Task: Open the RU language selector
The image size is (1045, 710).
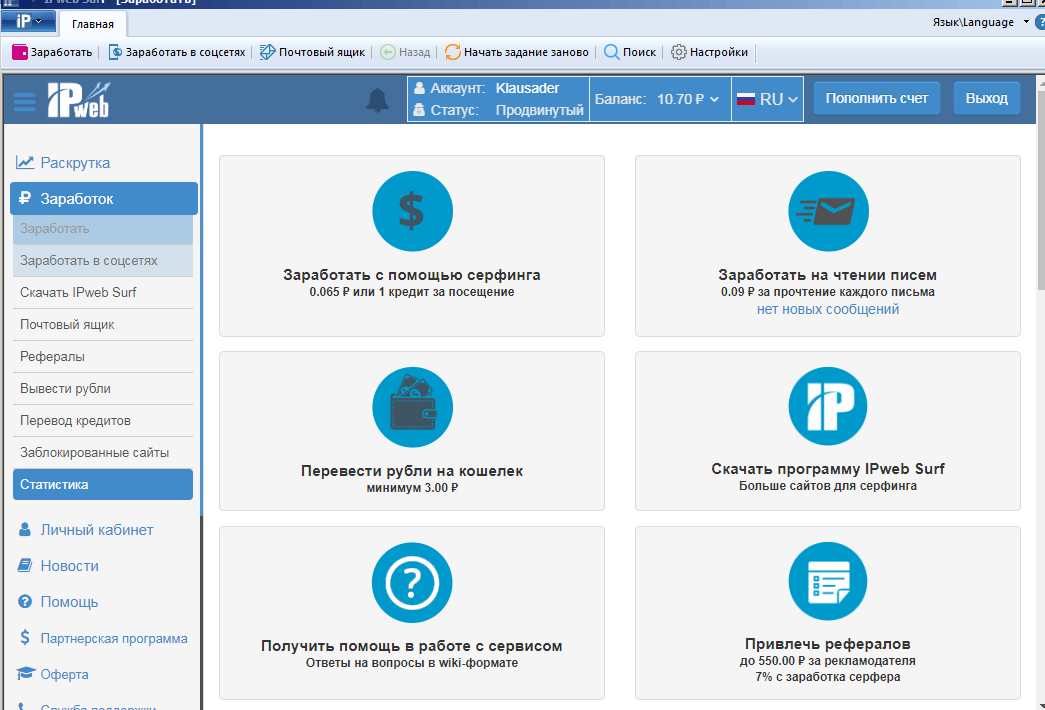Action: (x=767, y=99)
